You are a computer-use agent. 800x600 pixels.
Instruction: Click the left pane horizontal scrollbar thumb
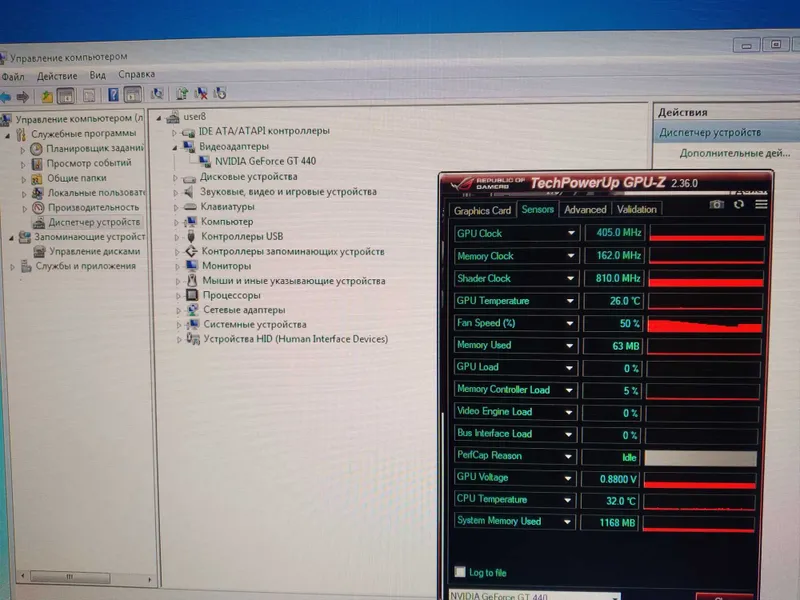[x=70, y=577]
